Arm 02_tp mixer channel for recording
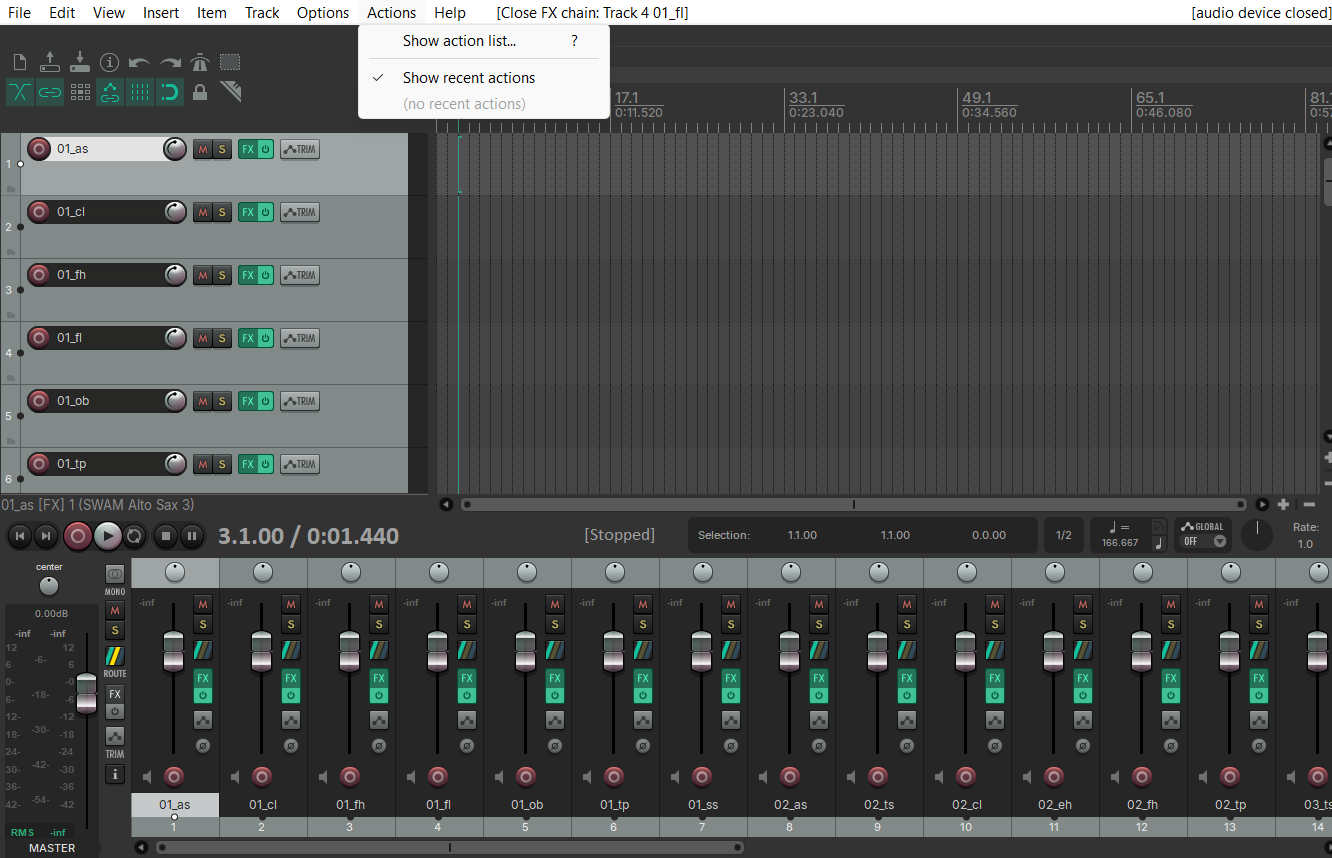1332x858 pixels. coord(1230,777)
